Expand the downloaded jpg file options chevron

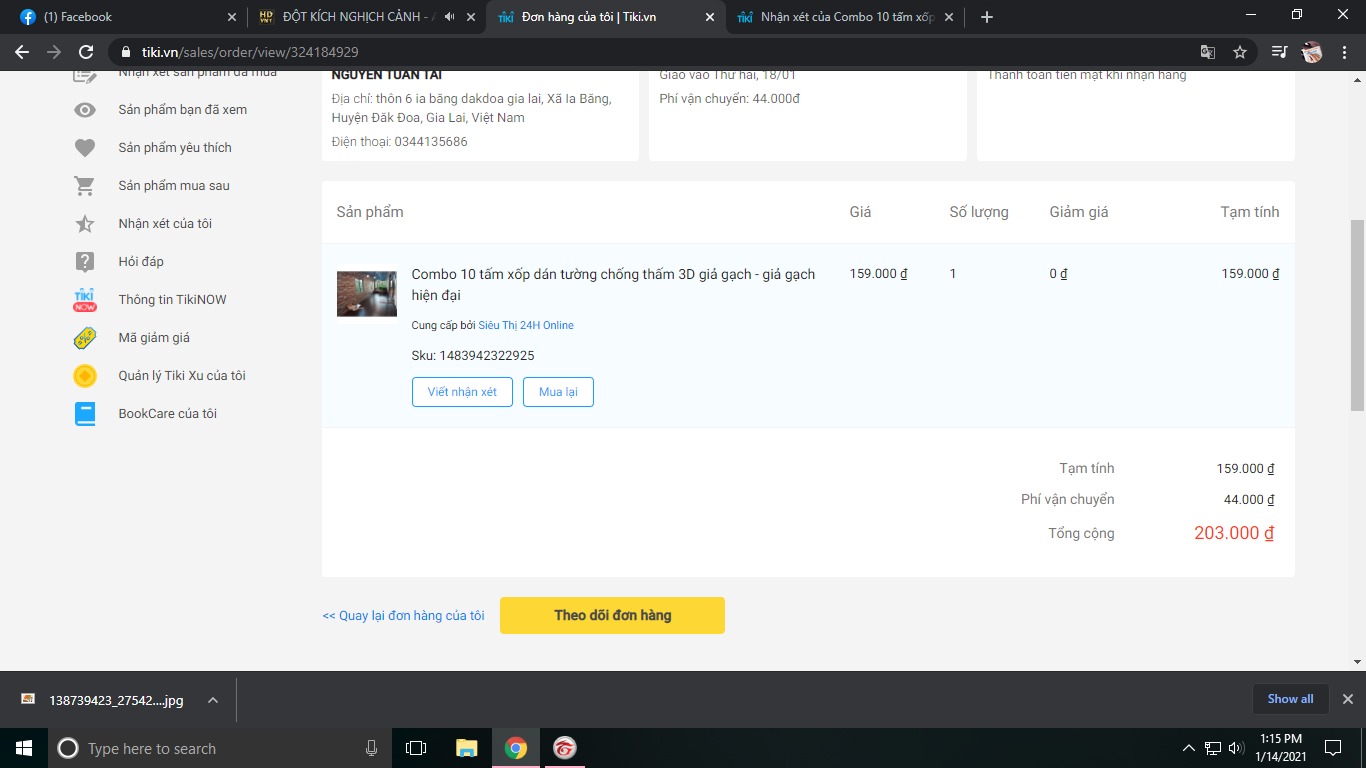[x=213, y=700]
